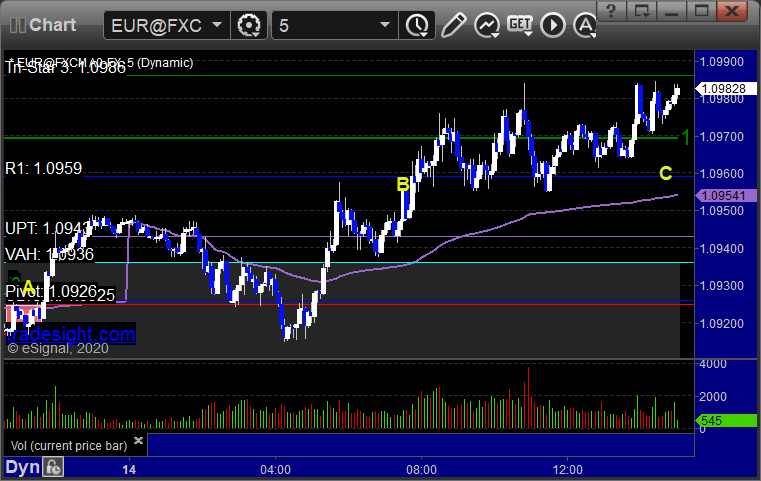
Task: Toggle the time lock icon beside Dyn
Action: [53, 467]
